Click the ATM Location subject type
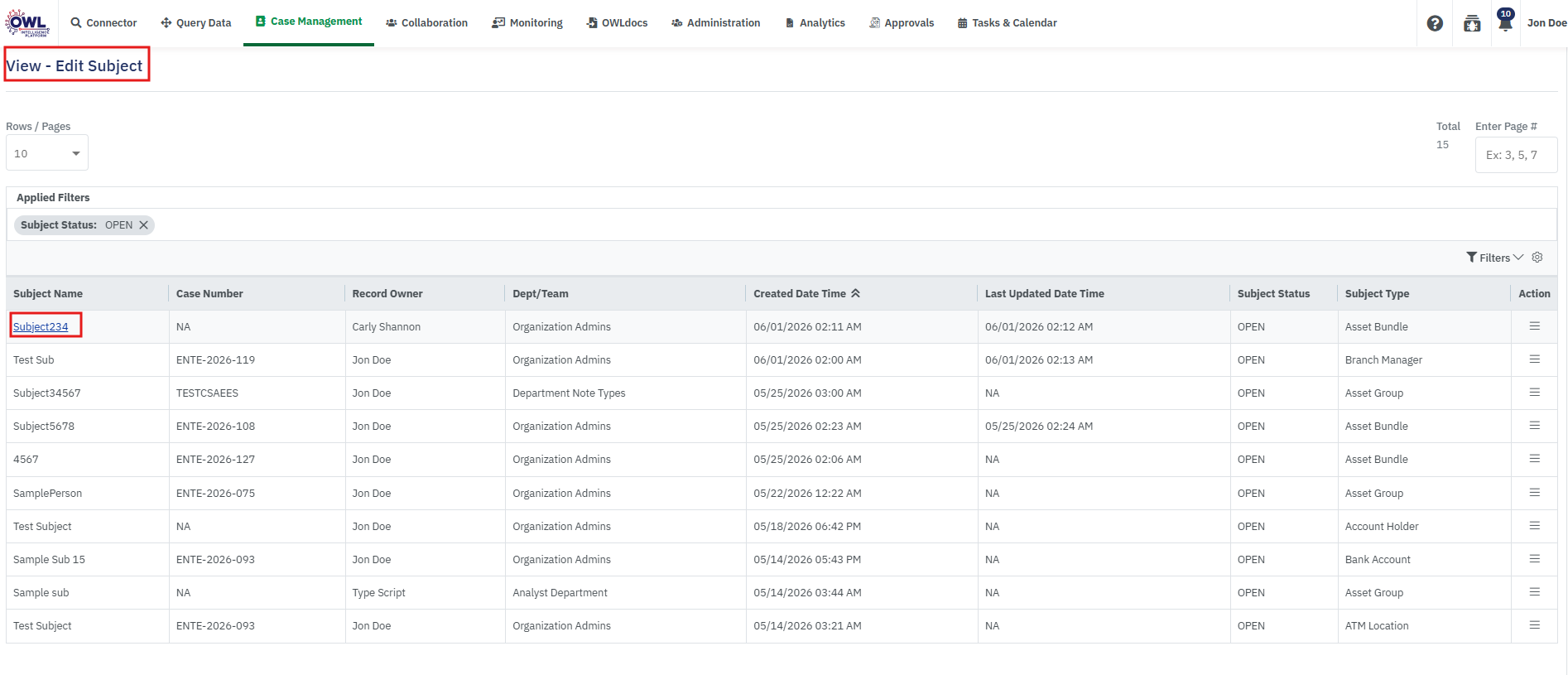This screenshot has width=1568, height=675. pos(1377,626)
